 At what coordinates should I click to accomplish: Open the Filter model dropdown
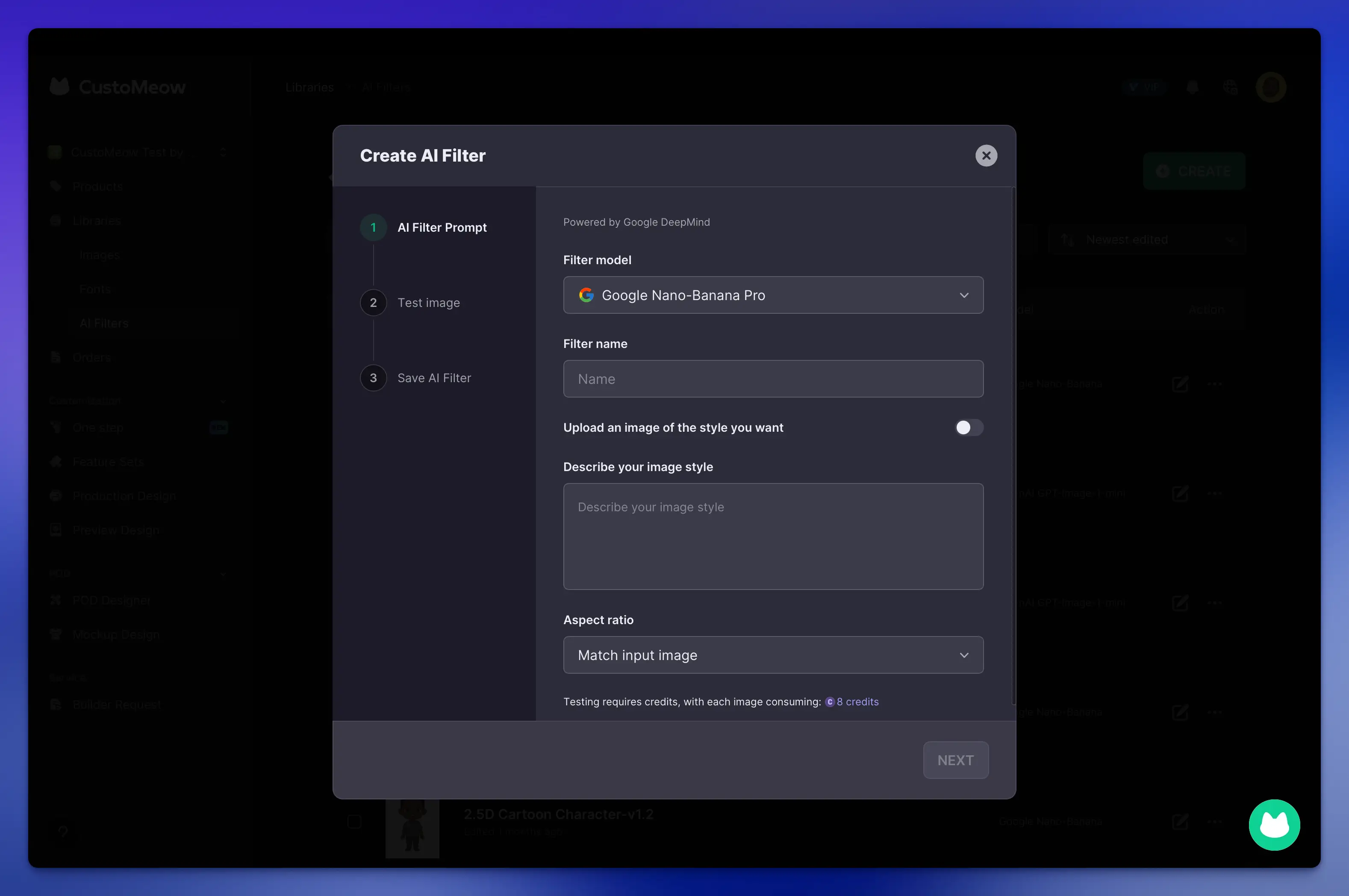[773, 295]
